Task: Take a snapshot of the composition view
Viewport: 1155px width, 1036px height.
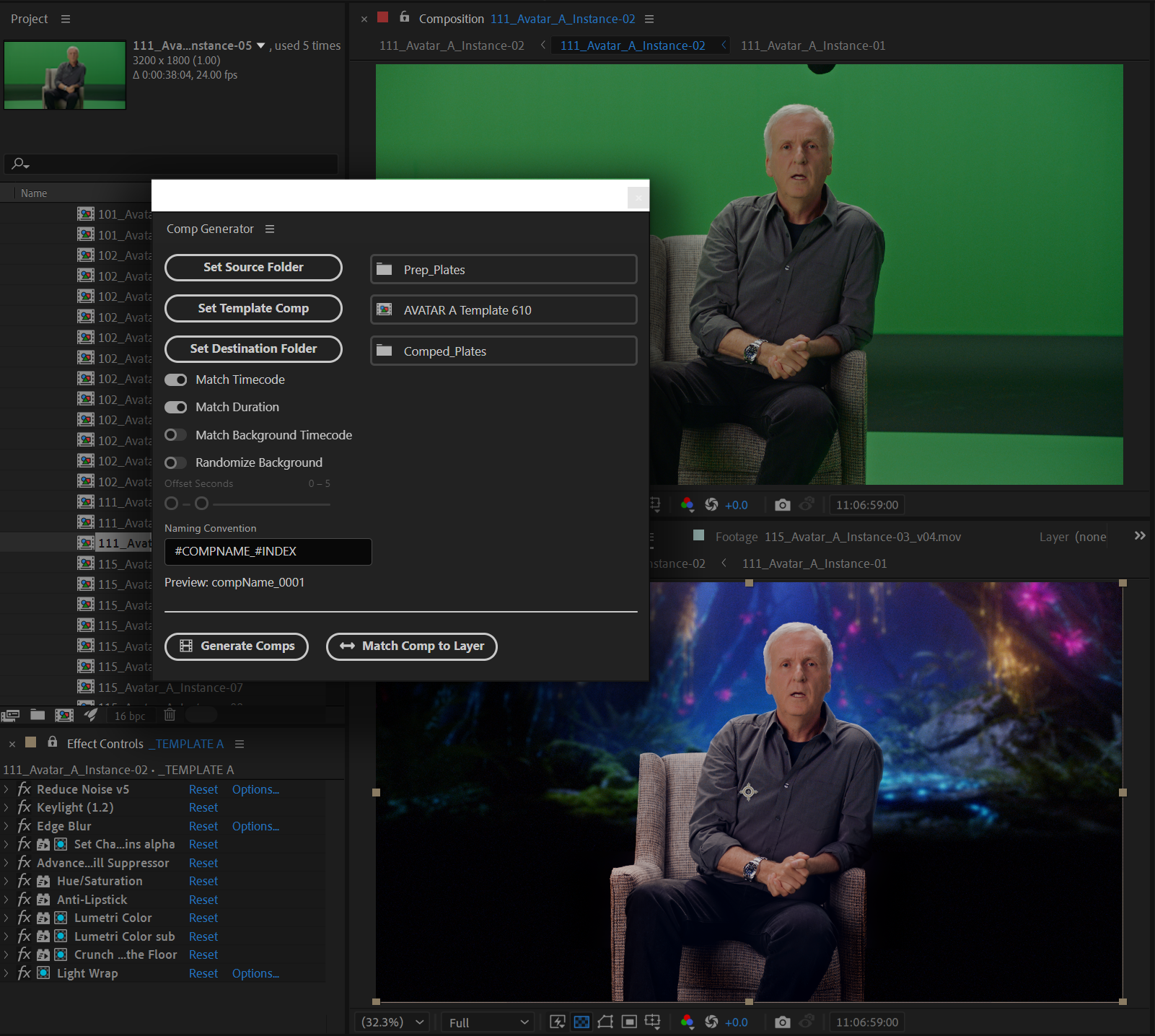Action: 782,504
